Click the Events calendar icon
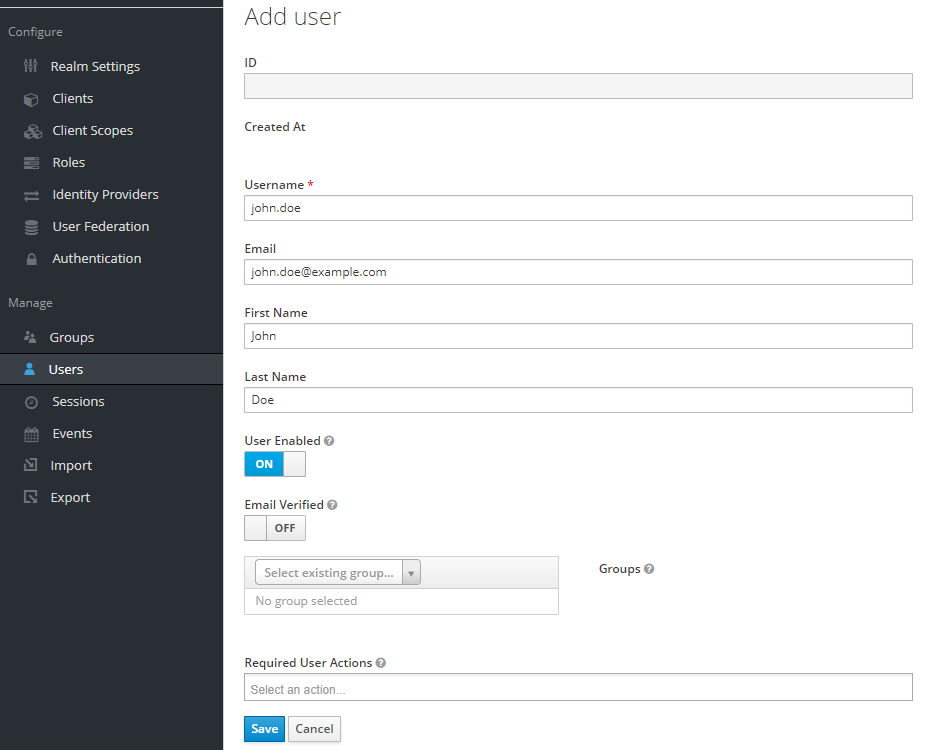 (32, 434)
